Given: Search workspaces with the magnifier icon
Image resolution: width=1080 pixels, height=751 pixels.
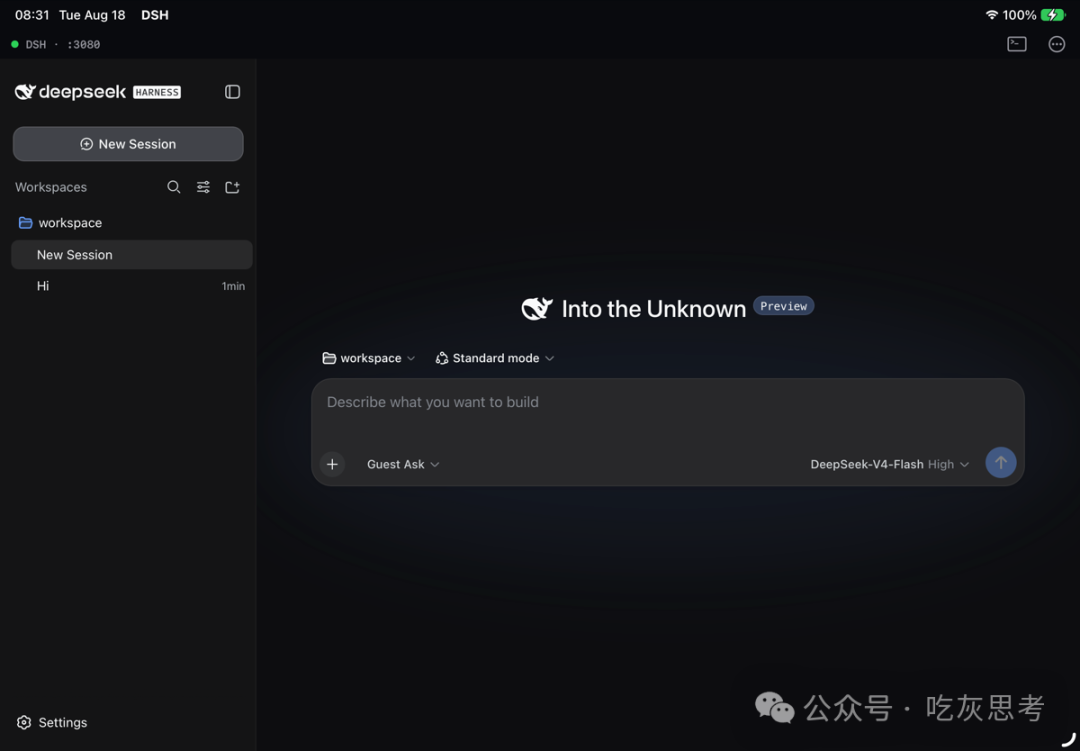Looking at the screenshot, I should [174, 187].
